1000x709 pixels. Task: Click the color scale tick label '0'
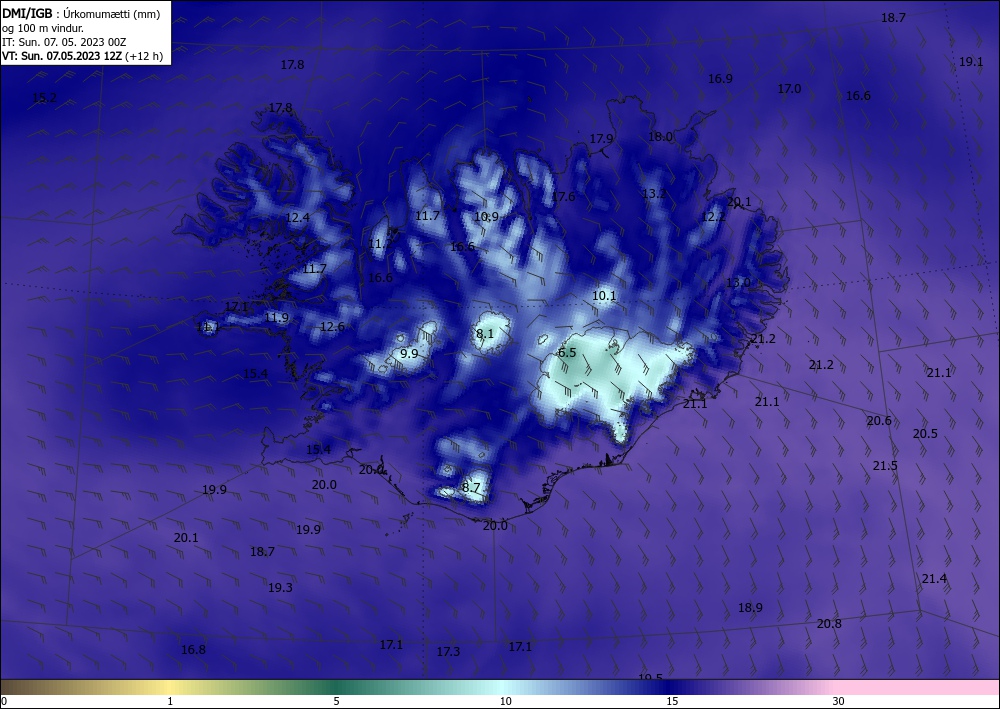point(4,701)
